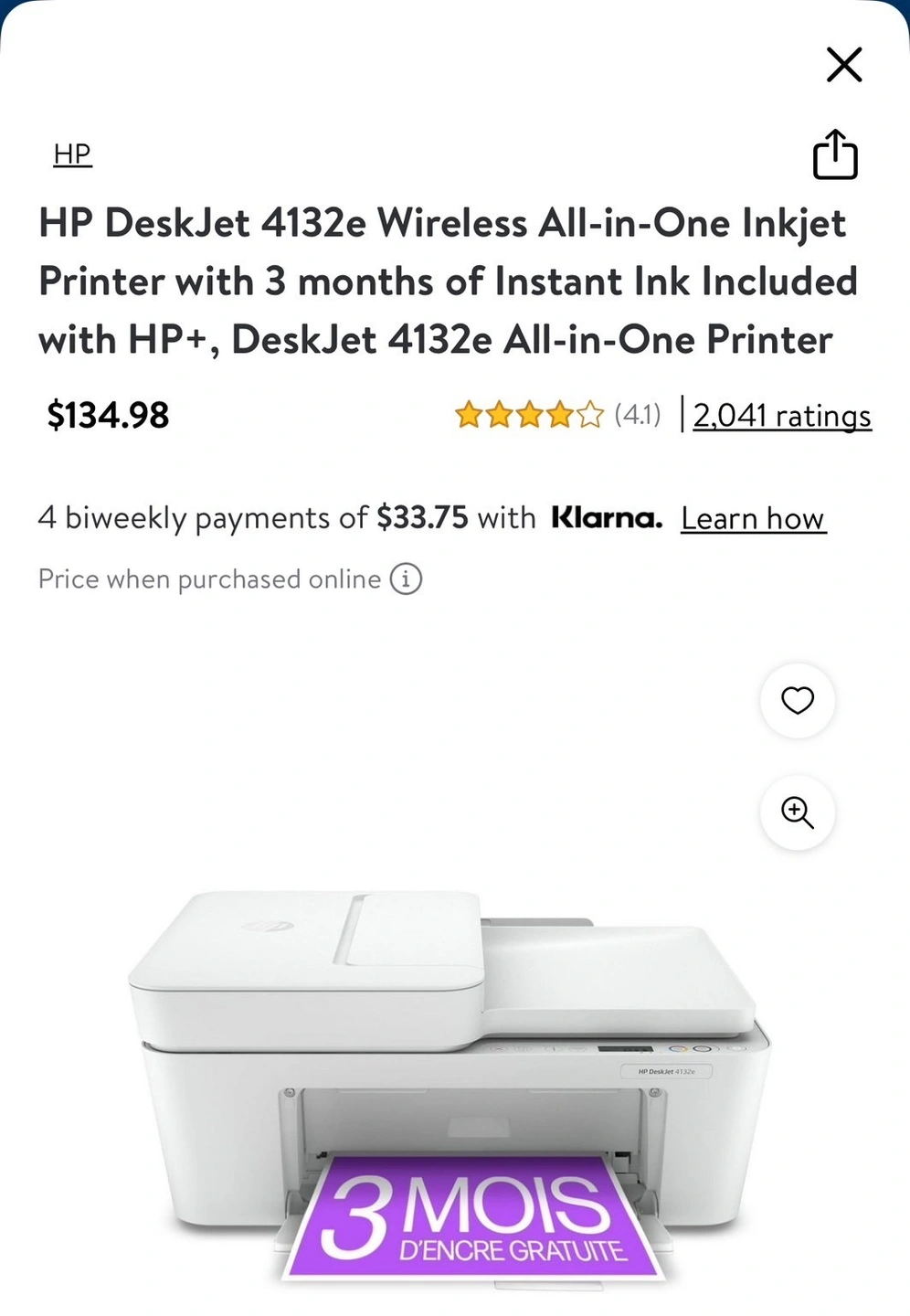
Task: Add printer to favorites with heart icon
Action: click(x=798, y=700)
